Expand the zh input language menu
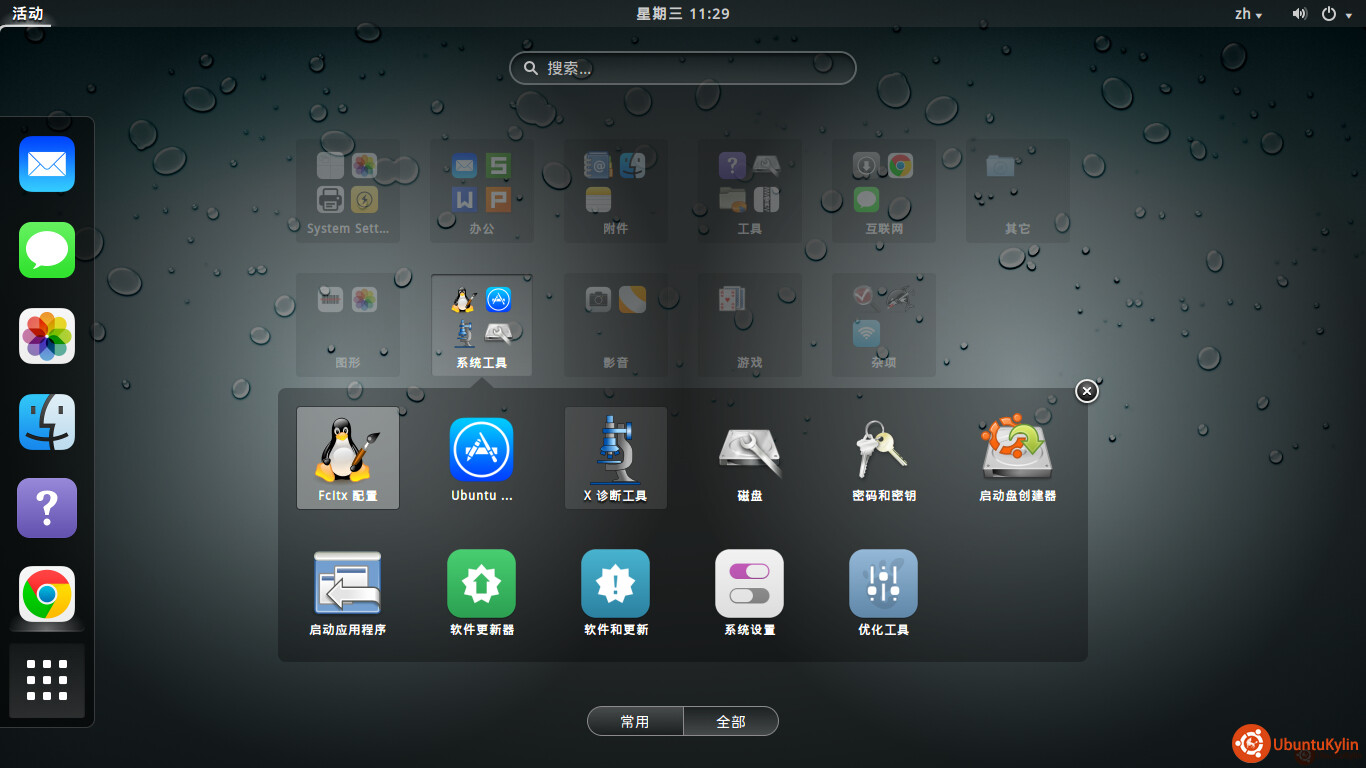 (1248, 14)
